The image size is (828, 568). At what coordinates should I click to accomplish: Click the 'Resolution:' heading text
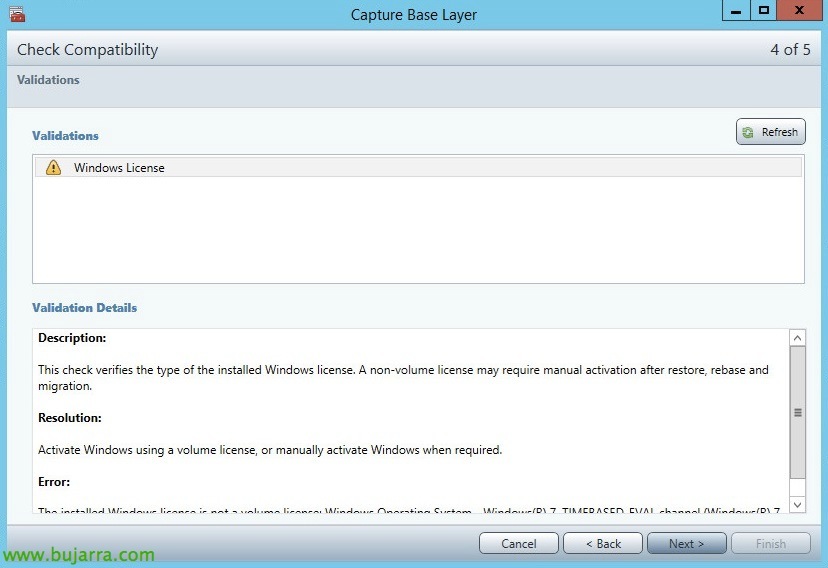[x=70, y=418]
